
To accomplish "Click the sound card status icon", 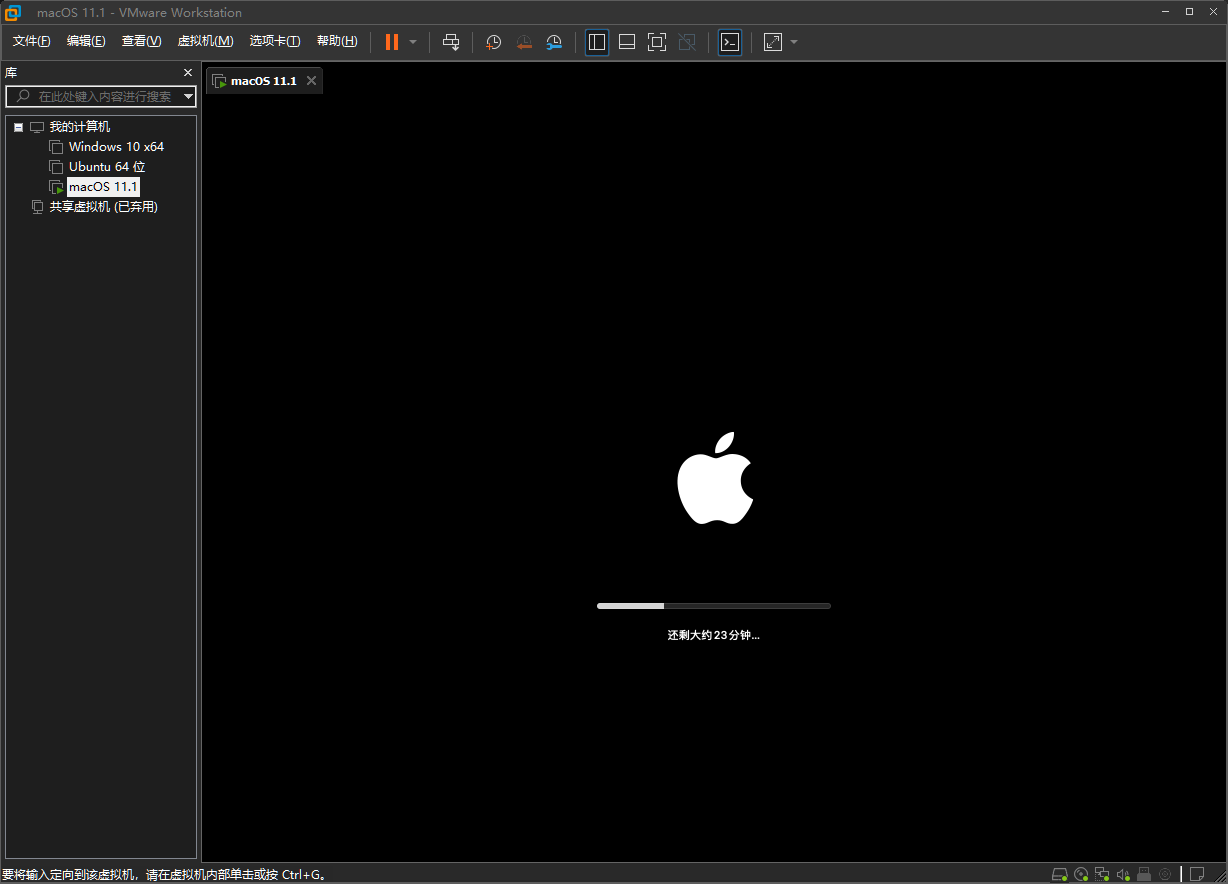I will (1124, 875).
